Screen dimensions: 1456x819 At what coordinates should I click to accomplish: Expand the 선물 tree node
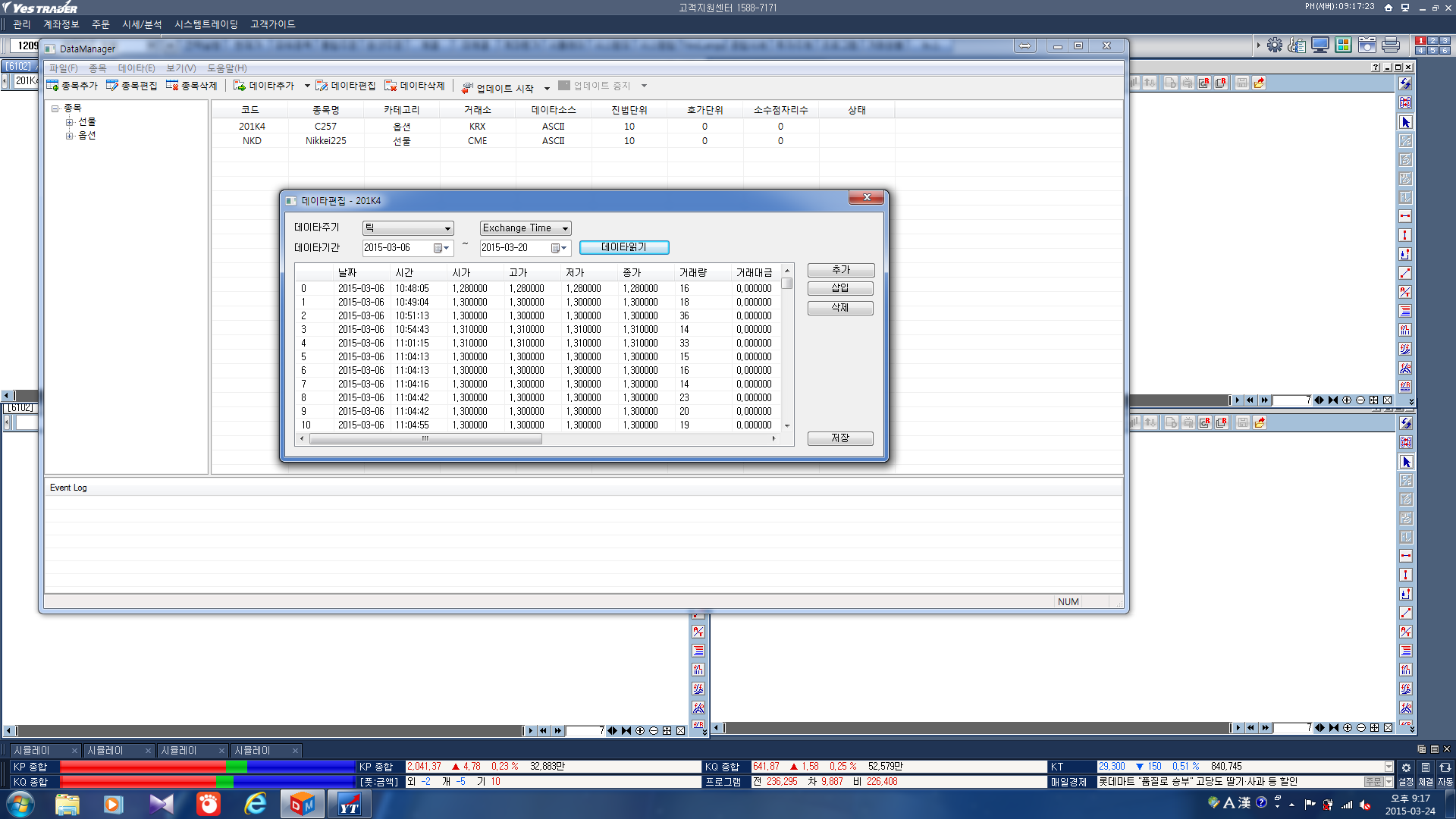click(x=69, y=122)
